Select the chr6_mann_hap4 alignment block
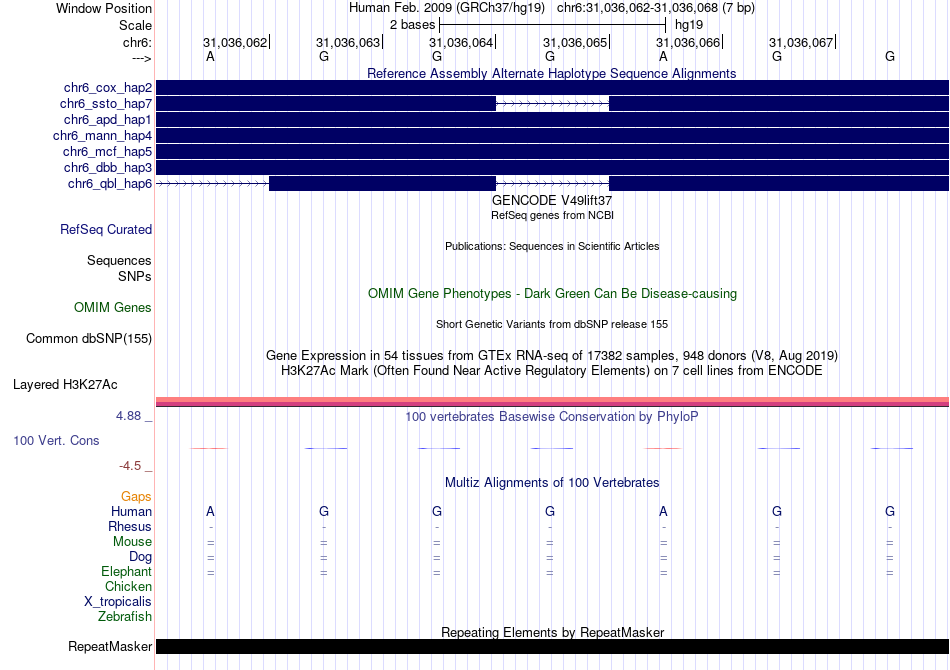Screen dimensions: 950x670 [x=553, y=135]
